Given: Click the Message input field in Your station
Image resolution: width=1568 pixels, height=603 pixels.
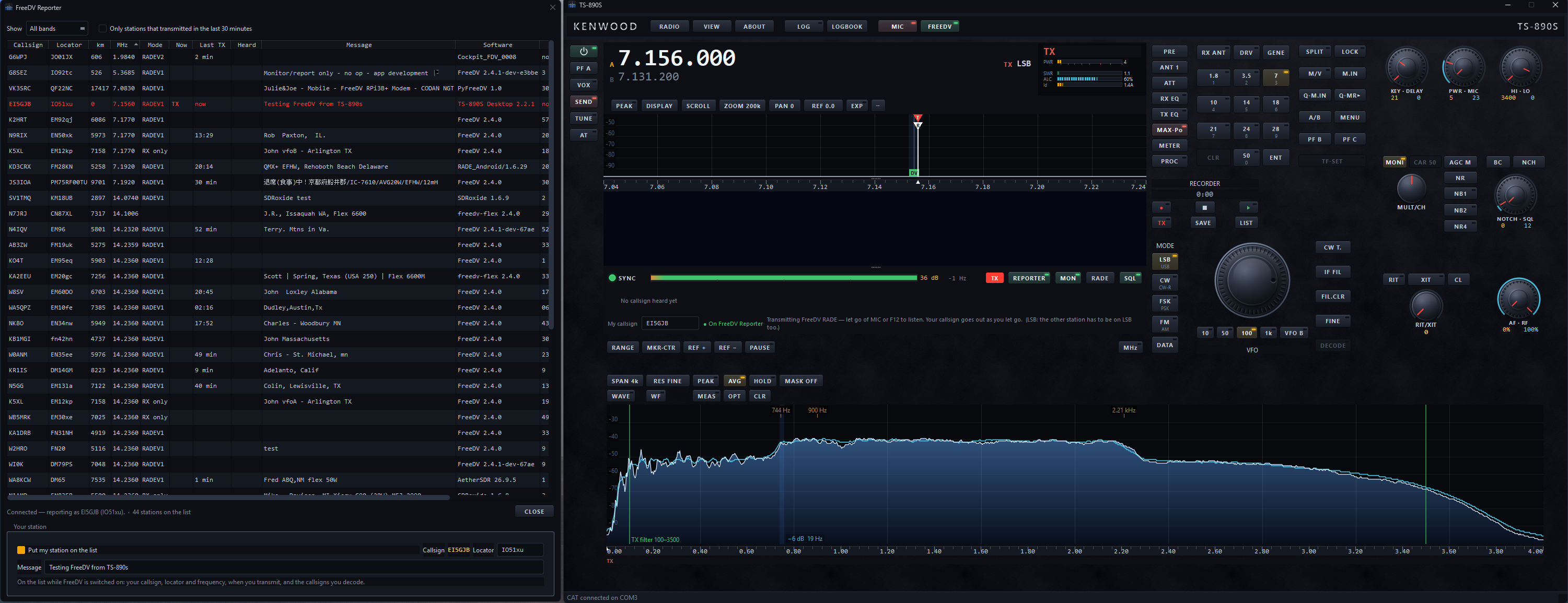Looking at the screenshot, I should point(295,567).
